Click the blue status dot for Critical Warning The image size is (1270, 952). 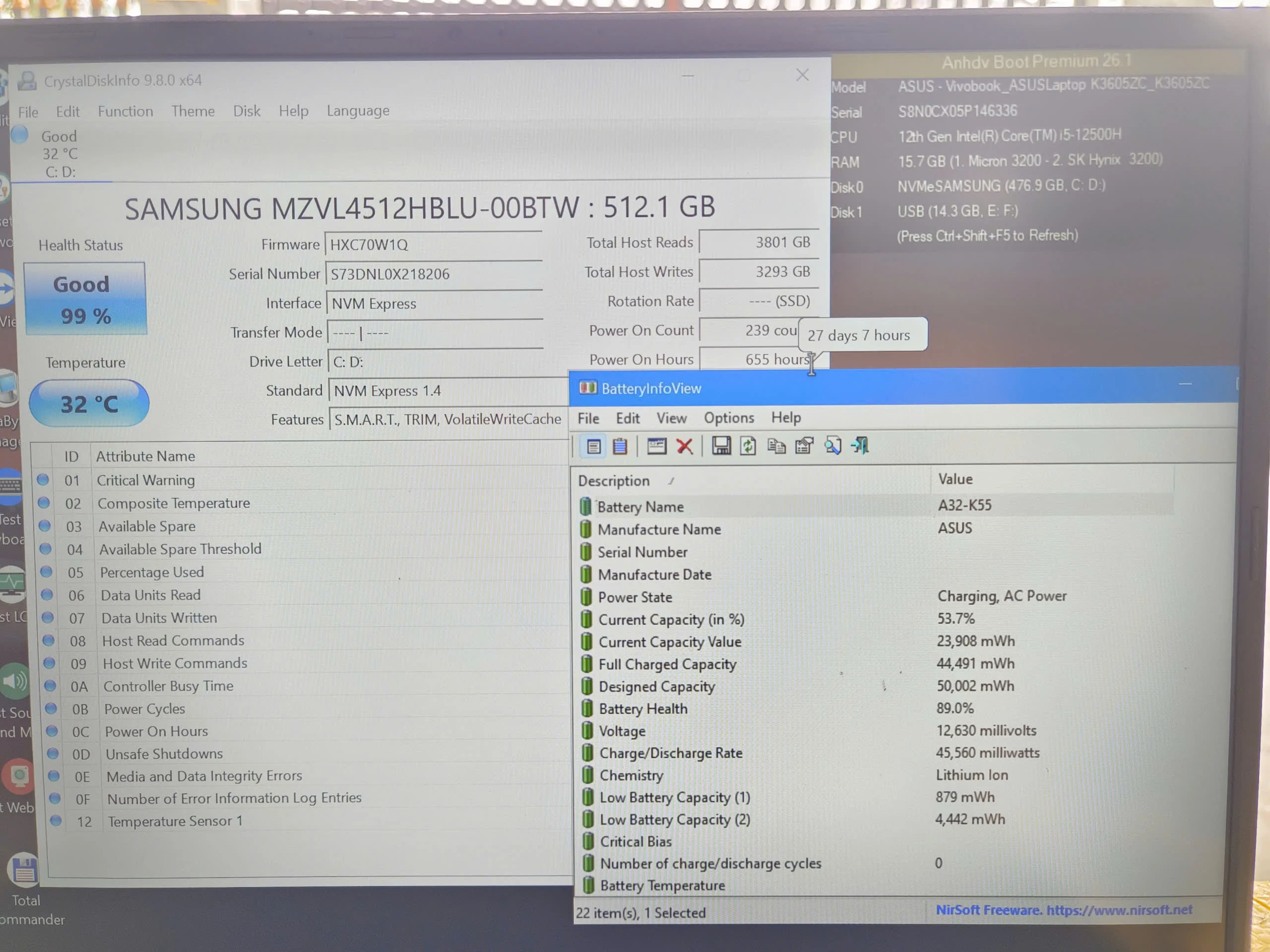pos(43,479)
